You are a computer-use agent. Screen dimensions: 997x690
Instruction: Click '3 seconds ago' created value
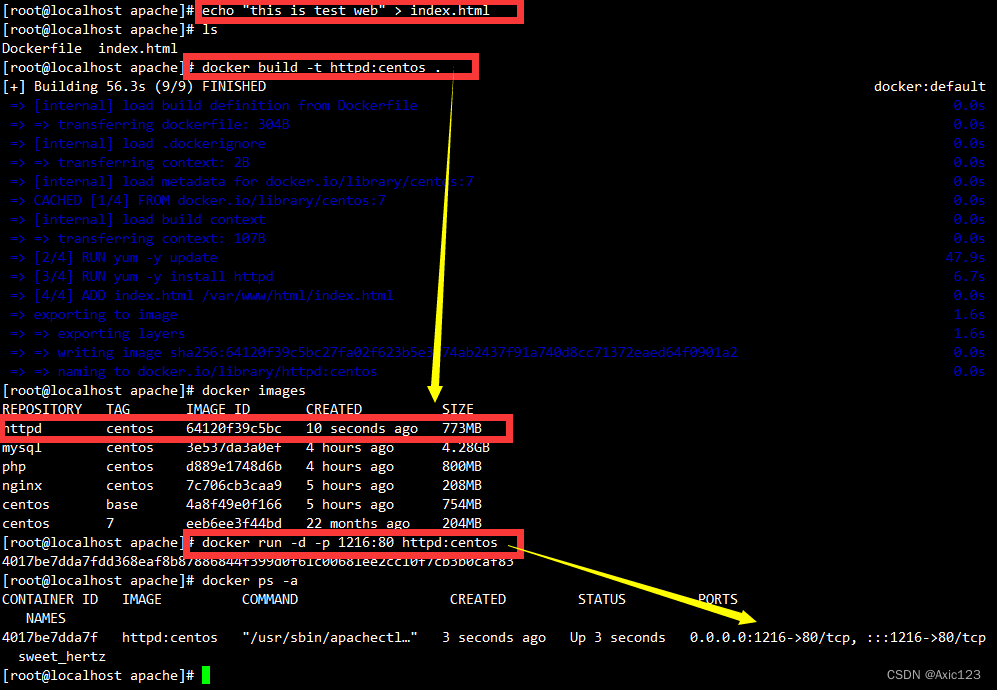coord(494,638)
